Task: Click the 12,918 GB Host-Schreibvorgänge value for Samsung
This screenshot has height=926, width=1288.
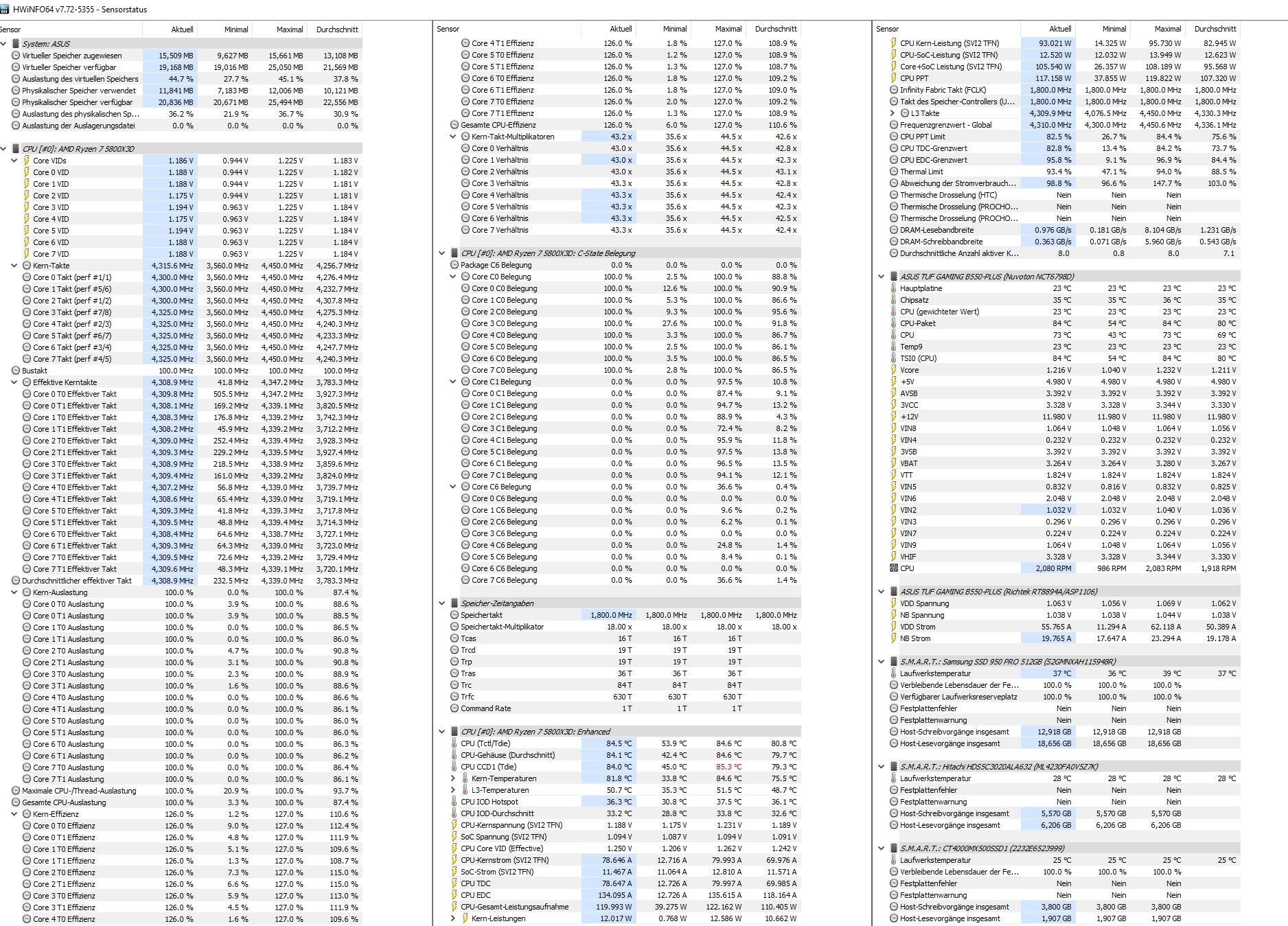Action: click(x=1054, y=732)
